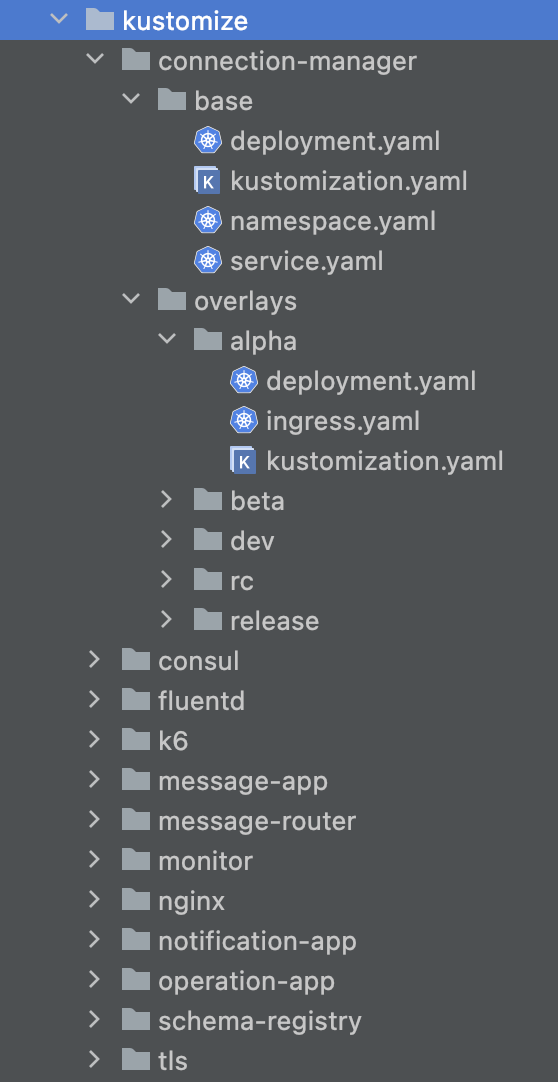This screenshot has height=1082, width=558.
Task: Click Kustomize K icon of base kustomization.yaml
Action: tap(207, 181)
